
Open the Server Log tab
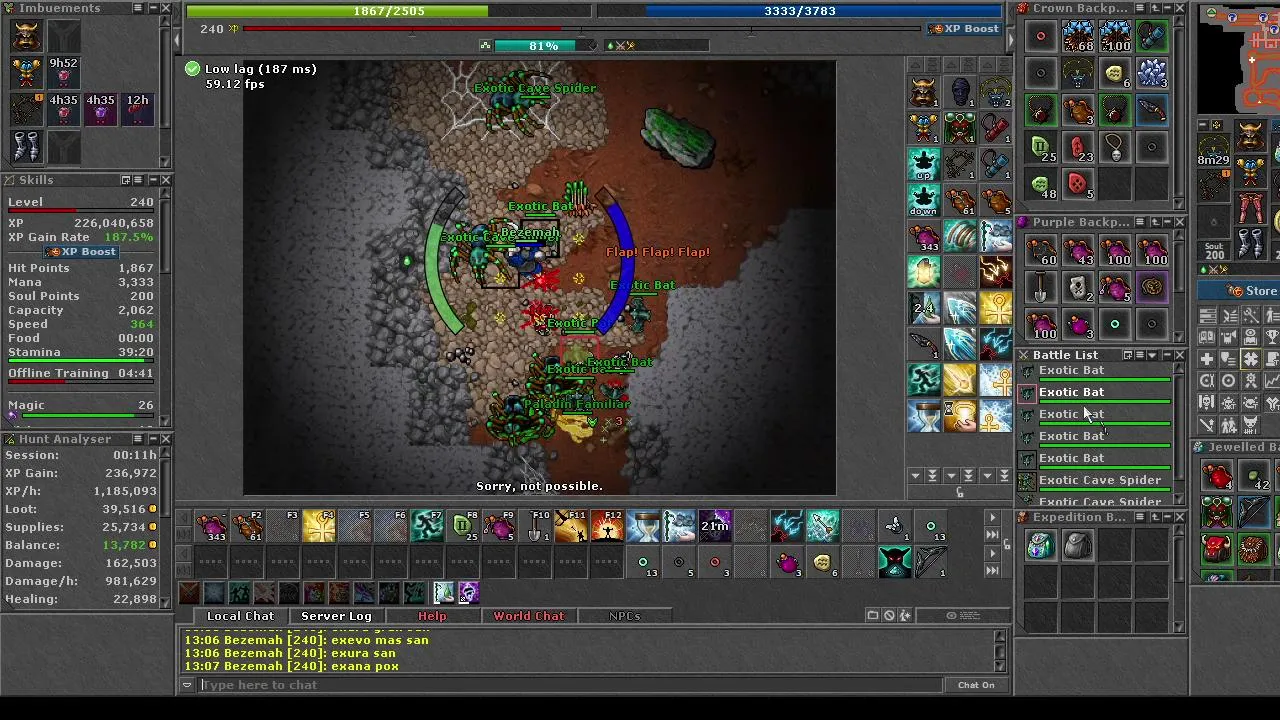click(x=336, y=616)
